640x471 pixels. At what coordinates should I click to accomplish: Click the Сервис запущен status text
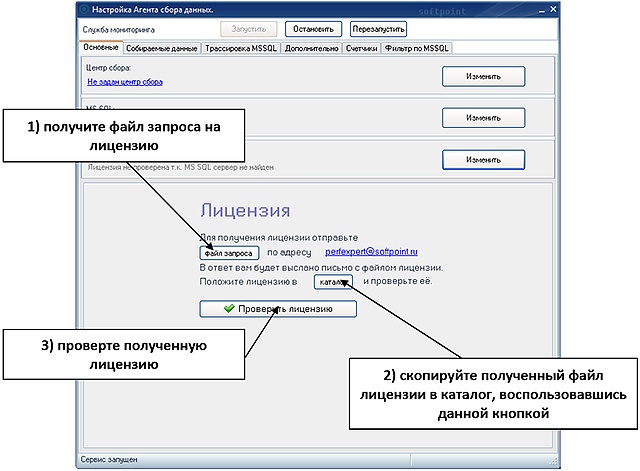tap(109, 460)
